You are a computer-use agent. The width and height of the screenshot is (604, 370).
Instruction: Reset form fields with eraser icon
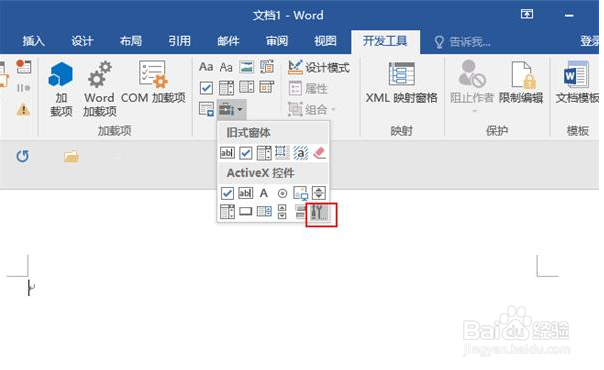click(319, 153)
